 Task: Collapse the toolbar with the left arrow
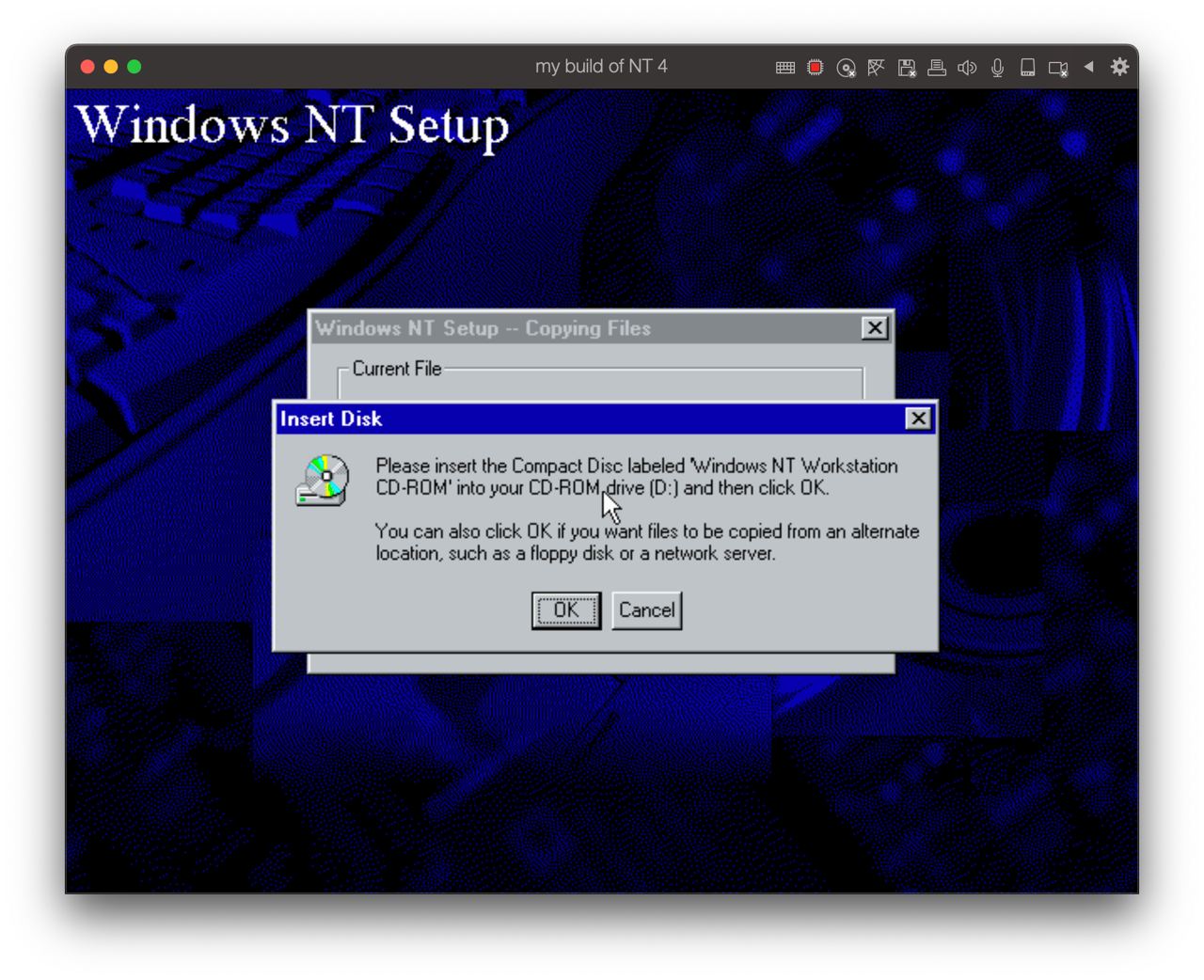pos(1089,67)
